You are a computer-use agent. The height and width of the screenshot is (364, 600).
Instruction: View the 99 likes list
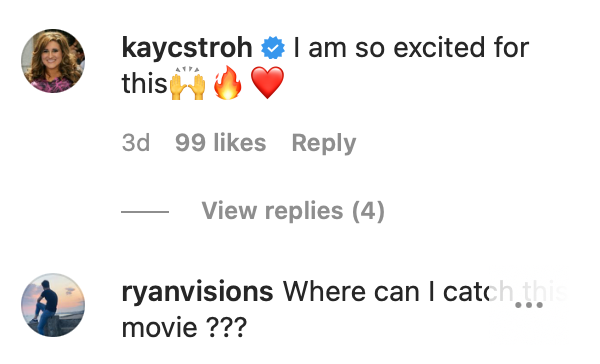click(x=220, y=143)
